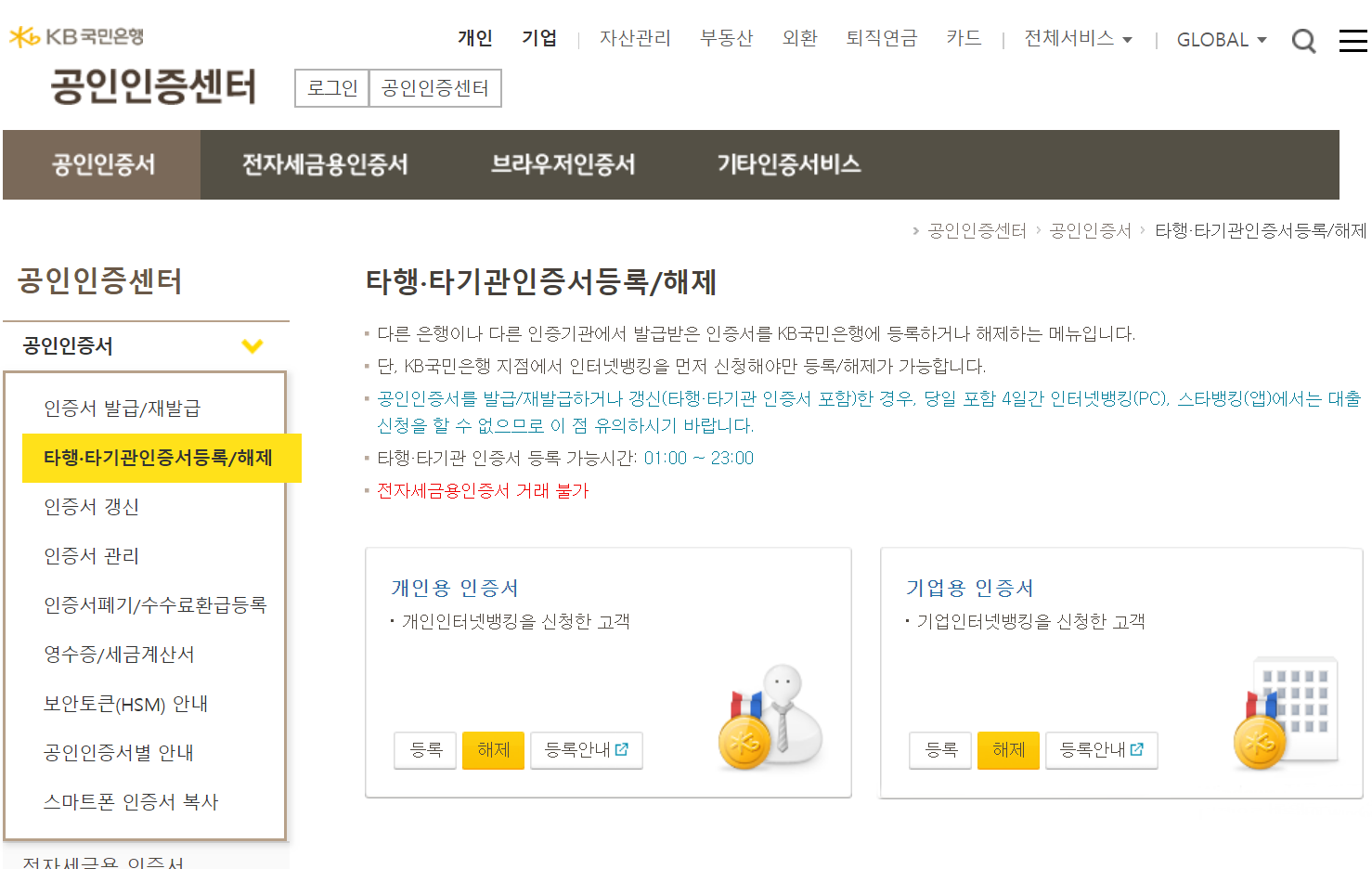Click the 개인용 인증서 medal person image
The height and width of the screenshot is (869, 1372).
(x=770, y=717)
